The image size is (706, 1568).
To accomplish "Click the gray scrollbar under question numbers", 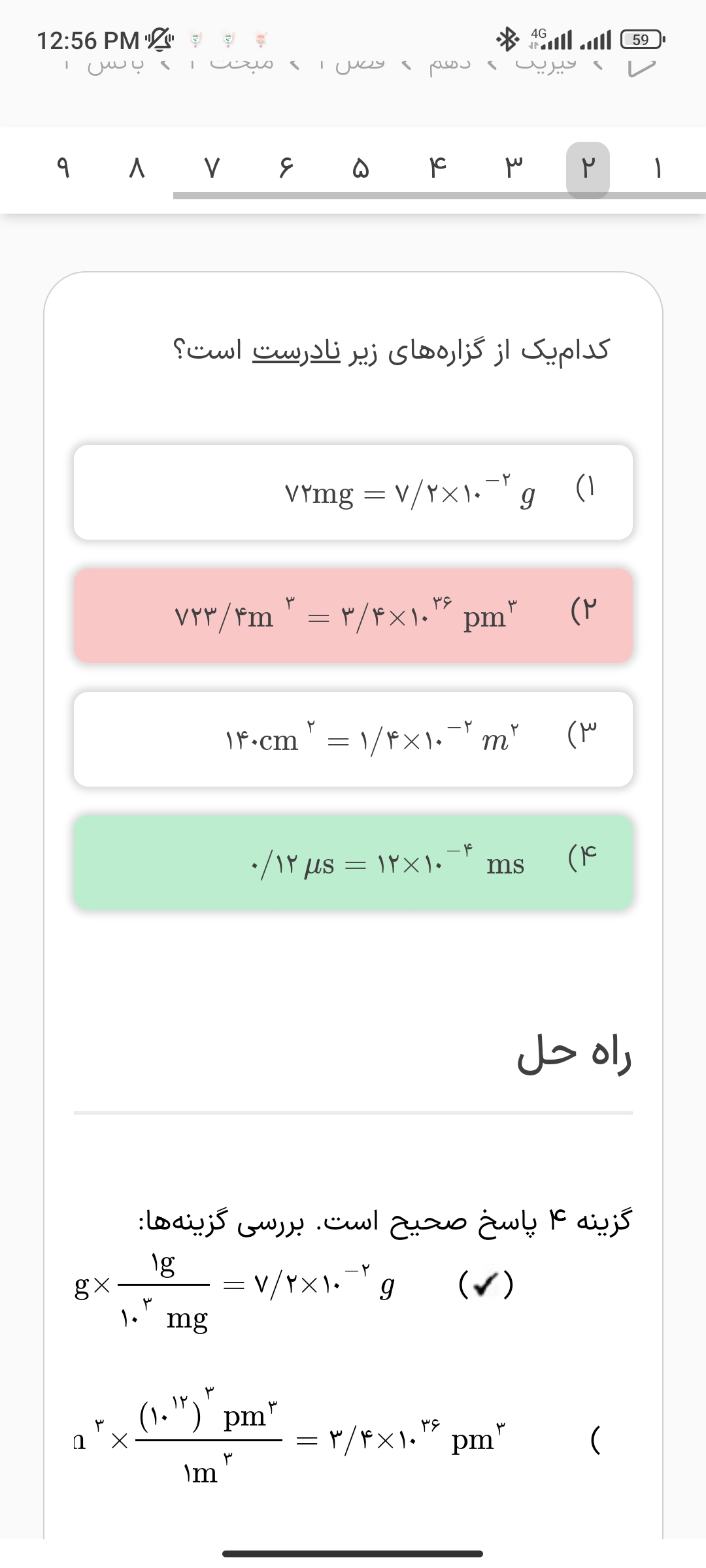I will tap(439, 195).
